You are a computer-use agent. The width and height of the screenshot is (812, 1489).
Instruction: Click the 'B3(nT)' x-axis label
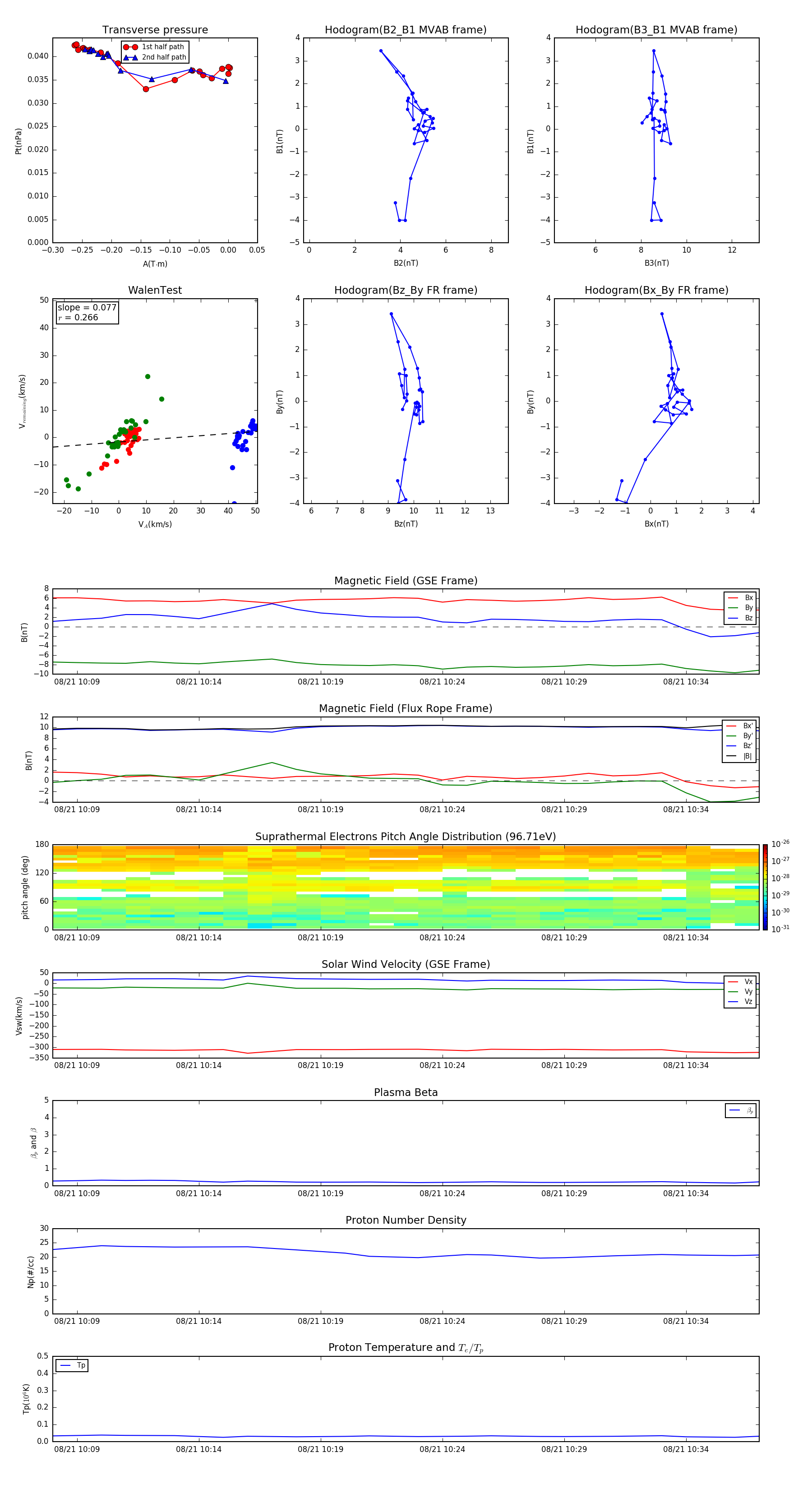656,263
